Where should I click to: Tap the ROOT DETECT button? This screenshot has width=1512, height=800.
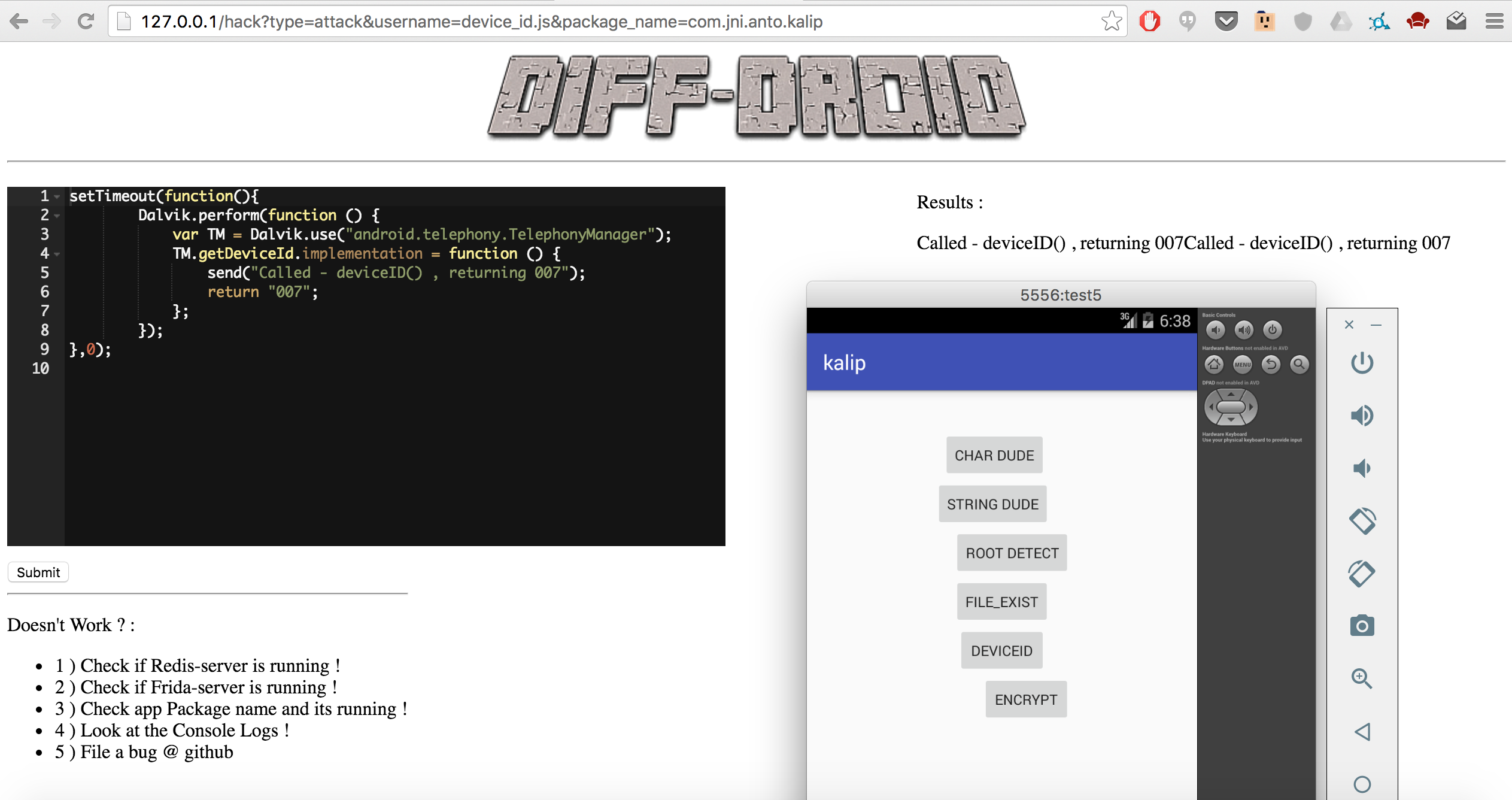pyautogui.click(x=1012, y=553)
